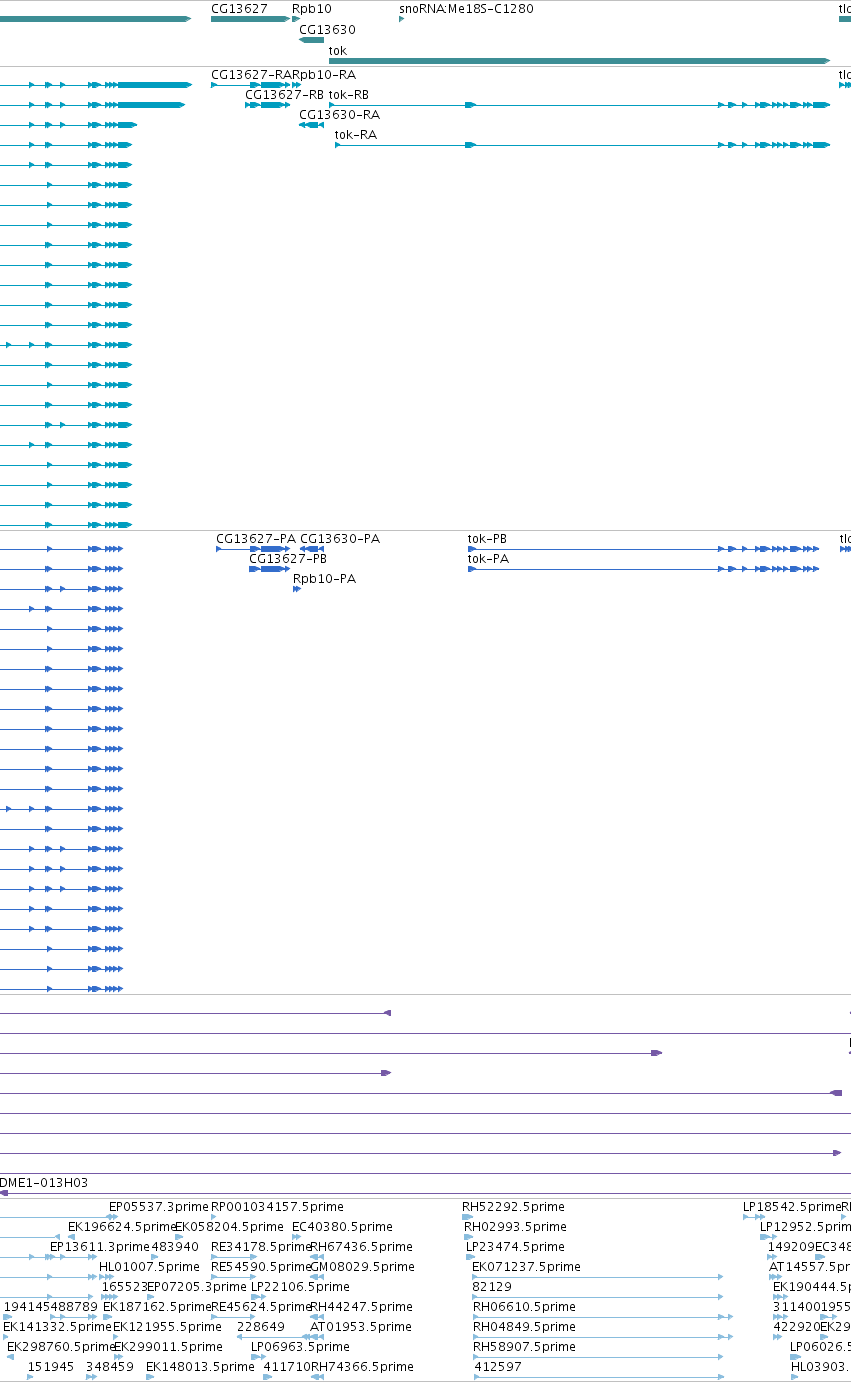
Task: Click the CG13630-RA transcript label
Action: click(340, 114)
